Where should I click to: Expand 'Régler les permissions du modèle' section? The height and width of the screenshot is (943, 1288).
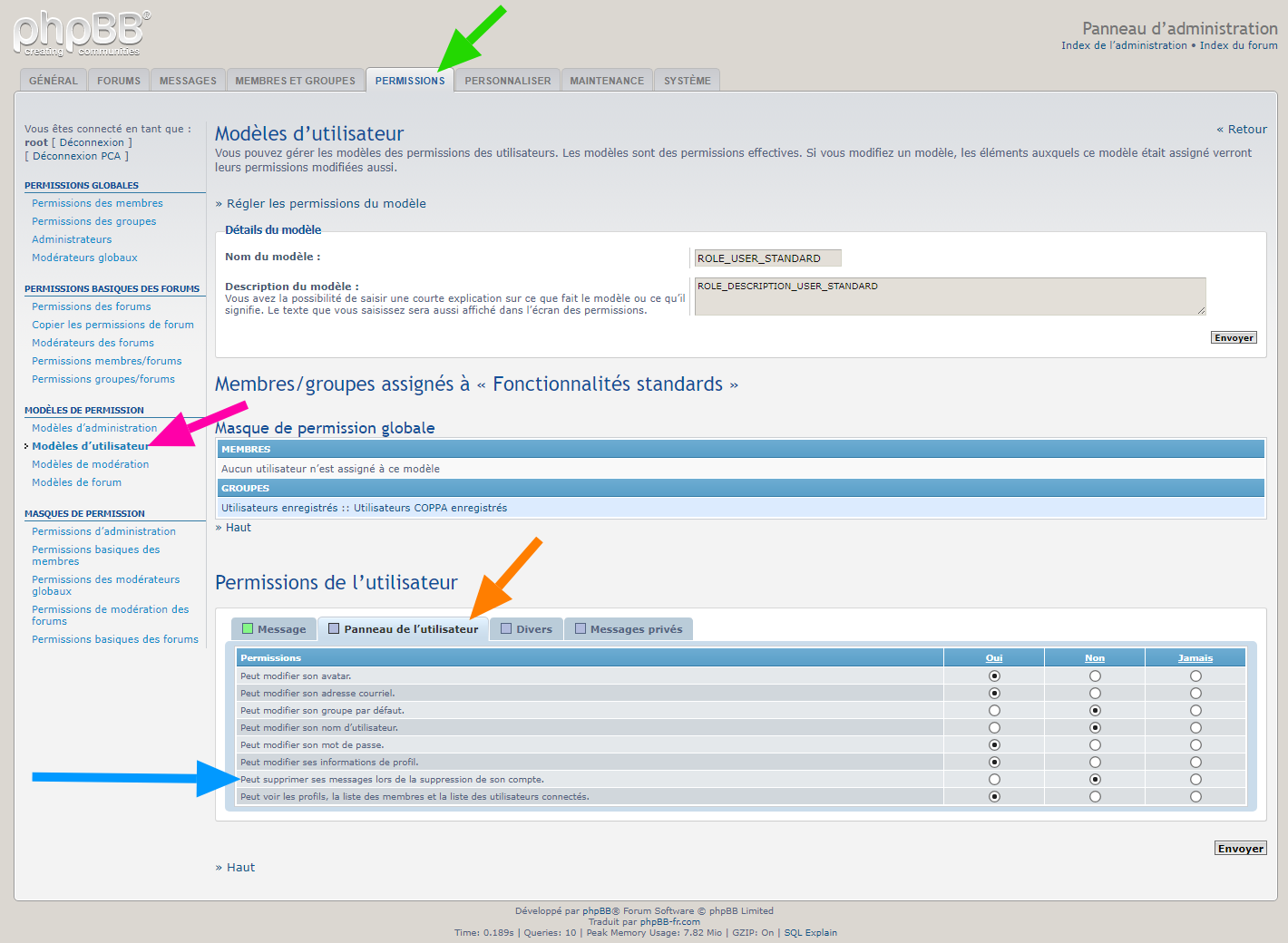[x=326, y=204]
